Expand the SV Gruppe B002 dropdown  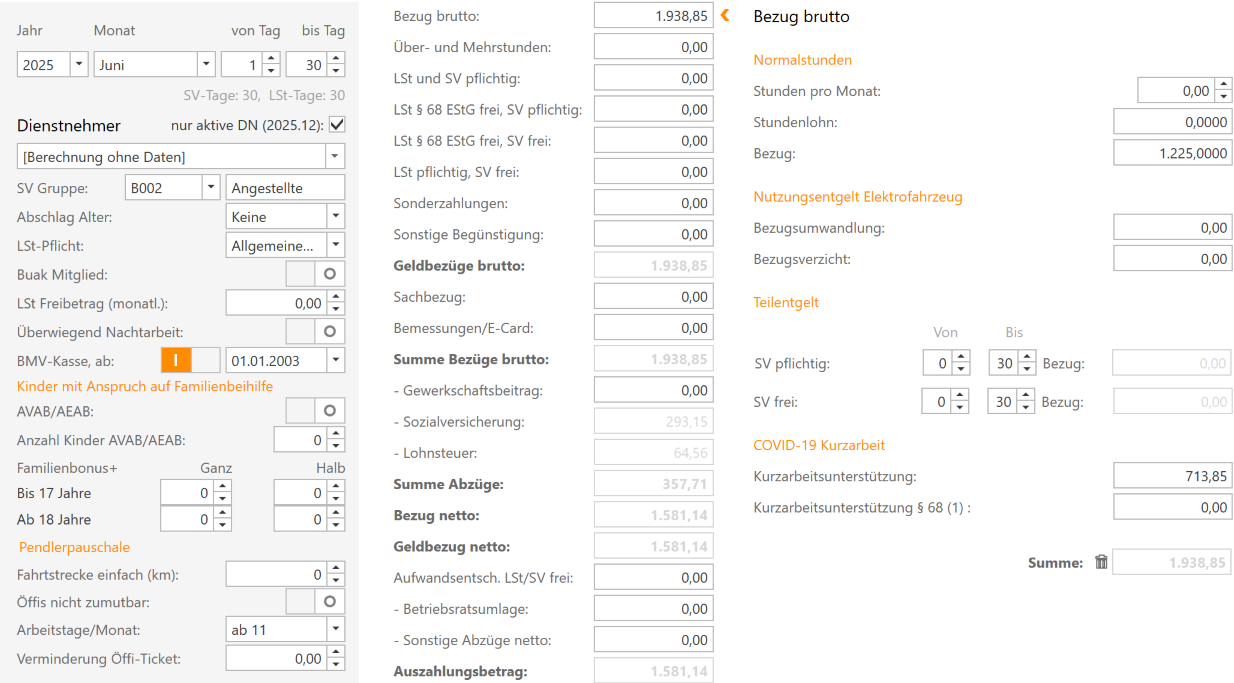[210, 187]
